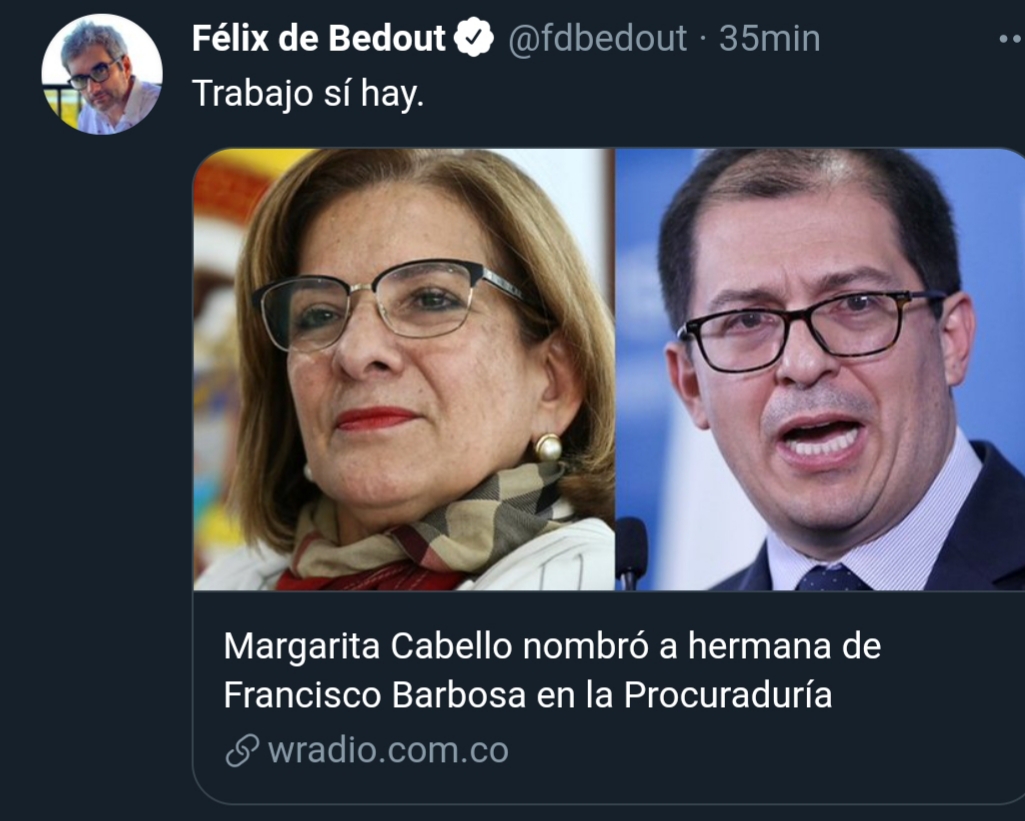Open the Félix de Bedout display name
This screenshot has width=1025, height=821.
pyautogui.click(x=319, y=38)
